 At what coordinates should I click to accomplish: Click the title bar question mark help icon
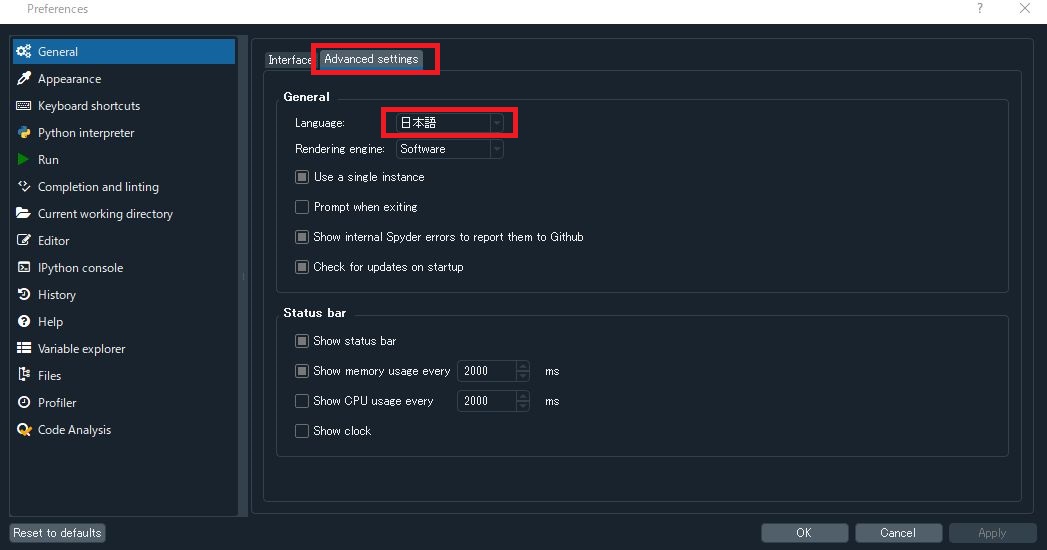point(980,9)
